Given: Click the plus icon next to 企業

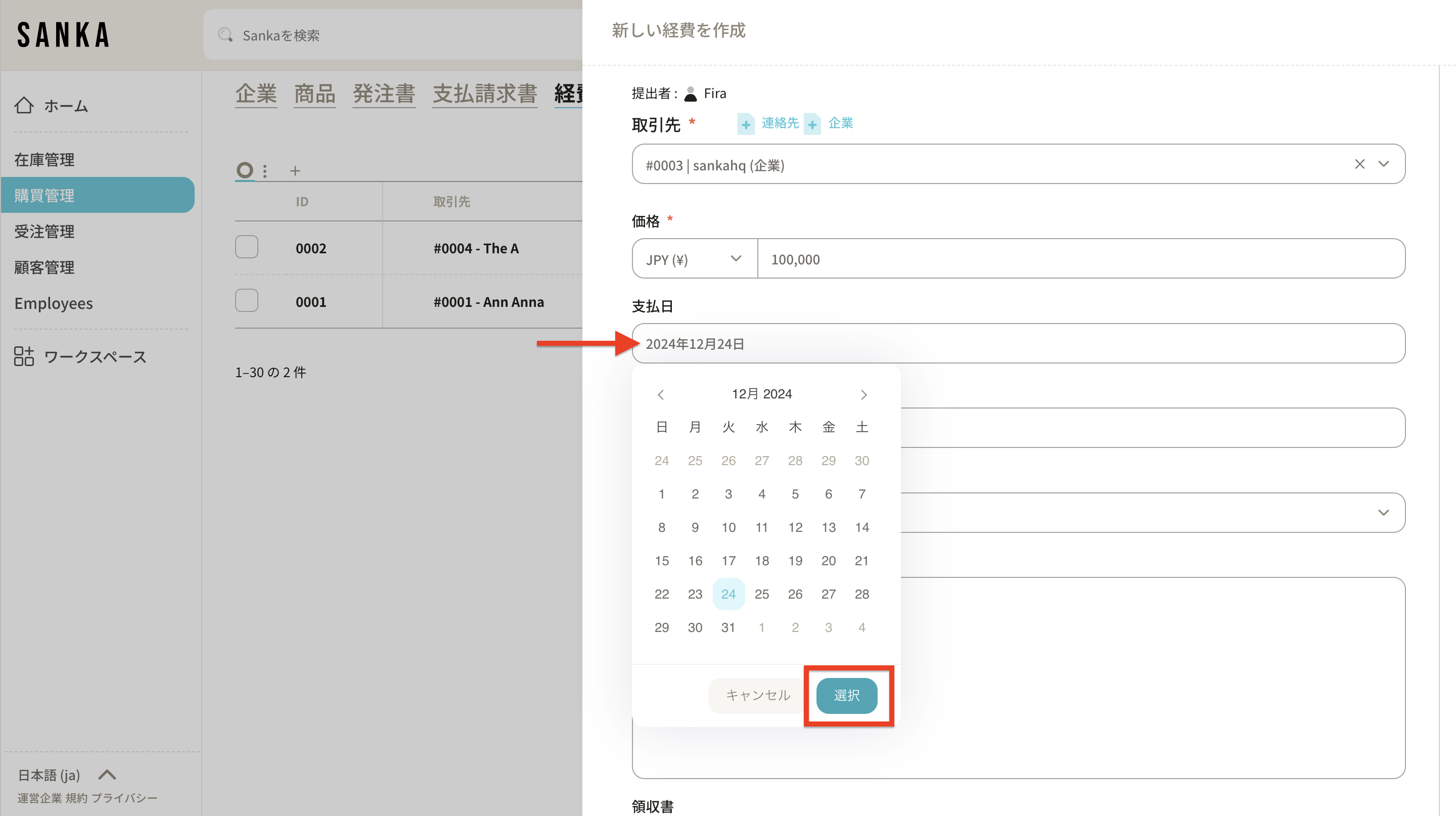Looking at the screenshot, I should [x=812, y=124].
